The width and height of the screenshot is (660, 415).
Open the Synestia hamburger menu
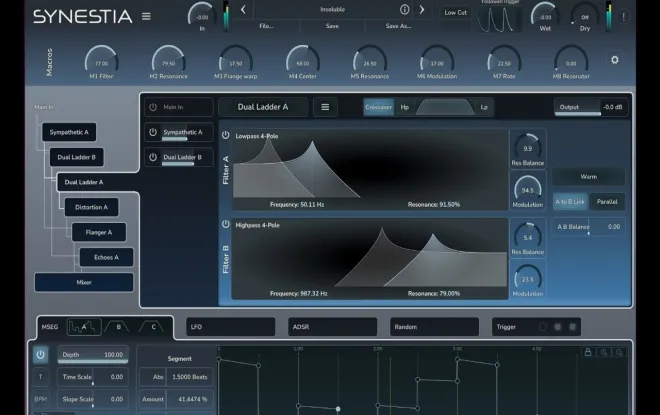click(x=146, y=16)
